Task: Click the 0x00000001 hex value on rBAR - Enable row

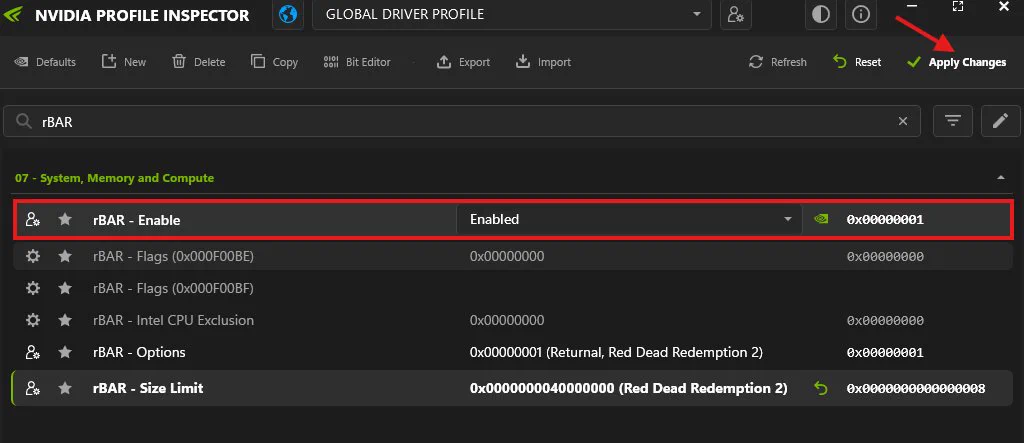Action: tap(885, 220)
